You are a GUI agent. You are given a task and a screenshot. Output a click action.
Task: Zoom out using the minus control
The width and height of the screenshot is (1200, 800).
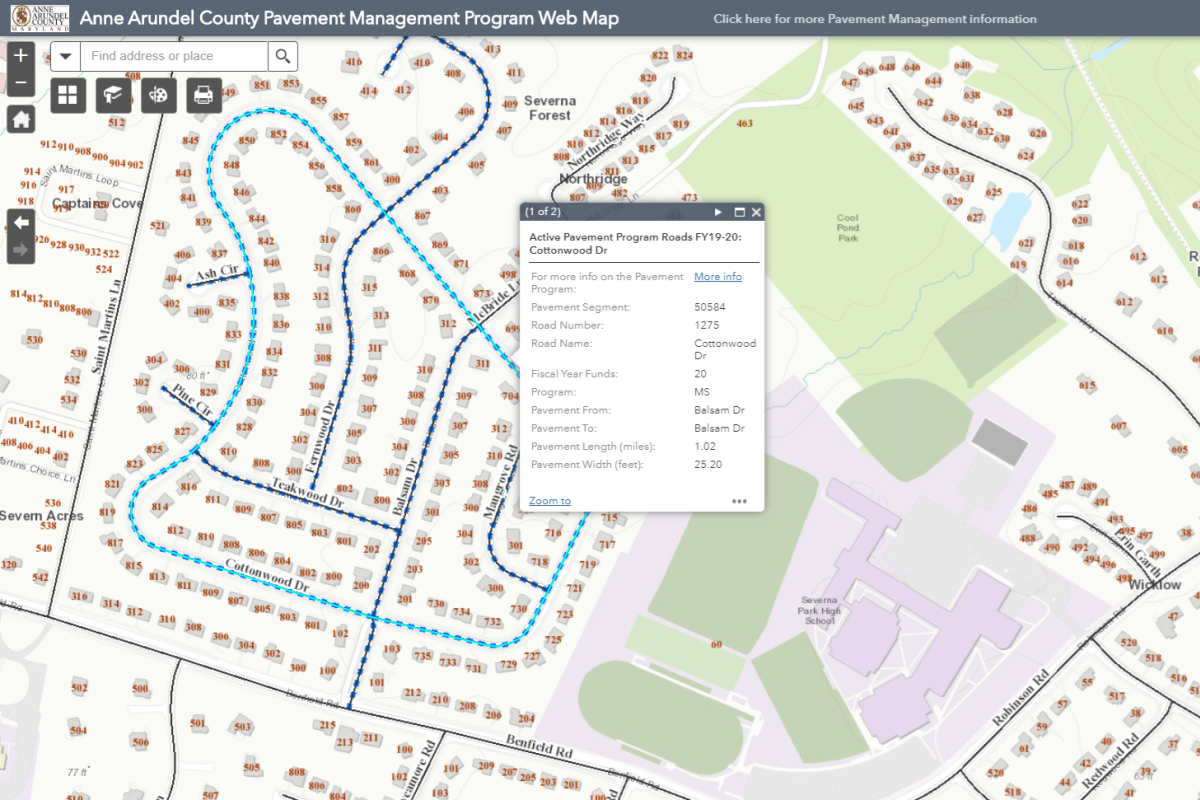[x=20, y=76]
